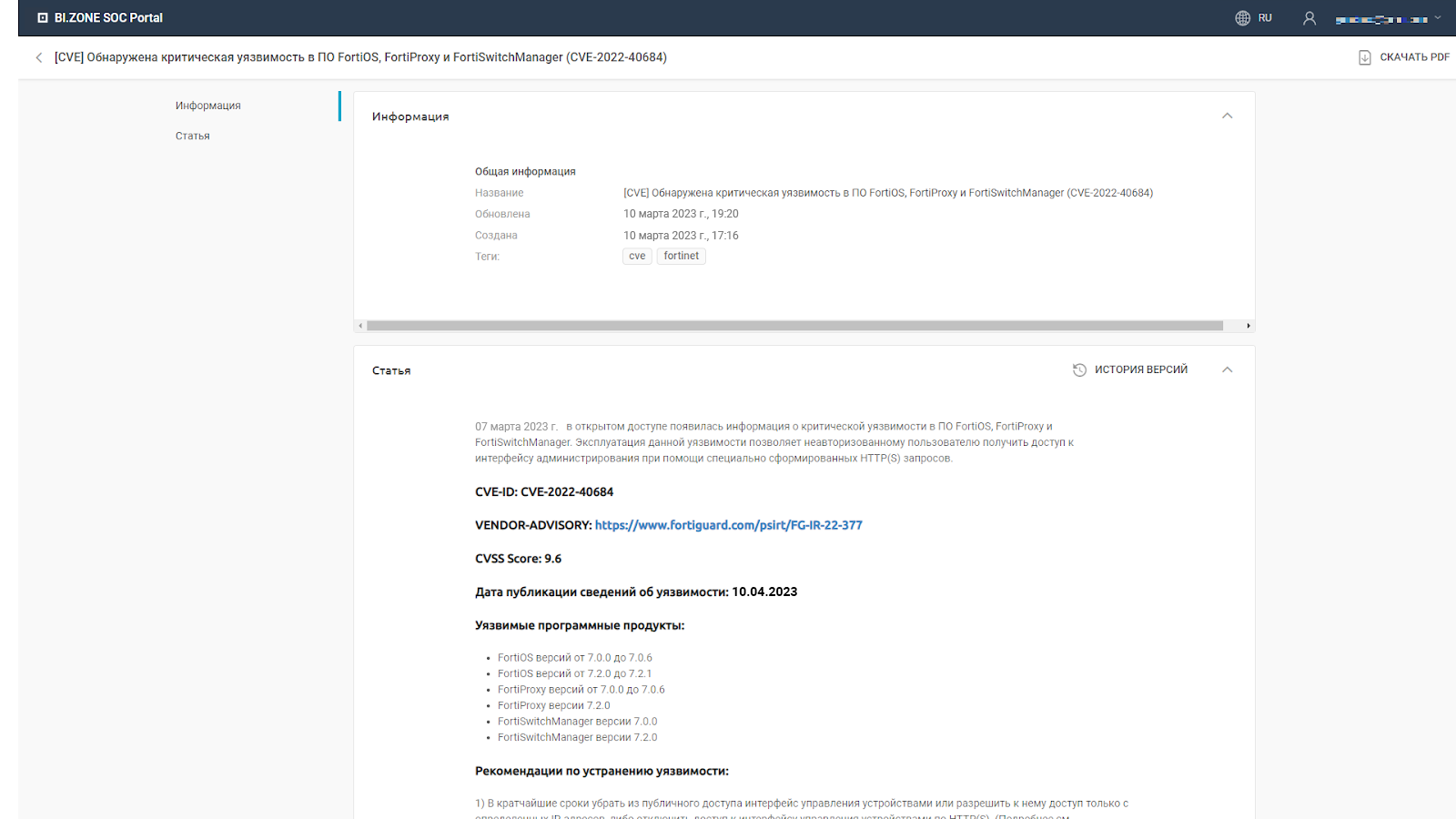1456x819 pixels.
Task: Click the PDF download icon
Action: click(x=1364, y=57)
